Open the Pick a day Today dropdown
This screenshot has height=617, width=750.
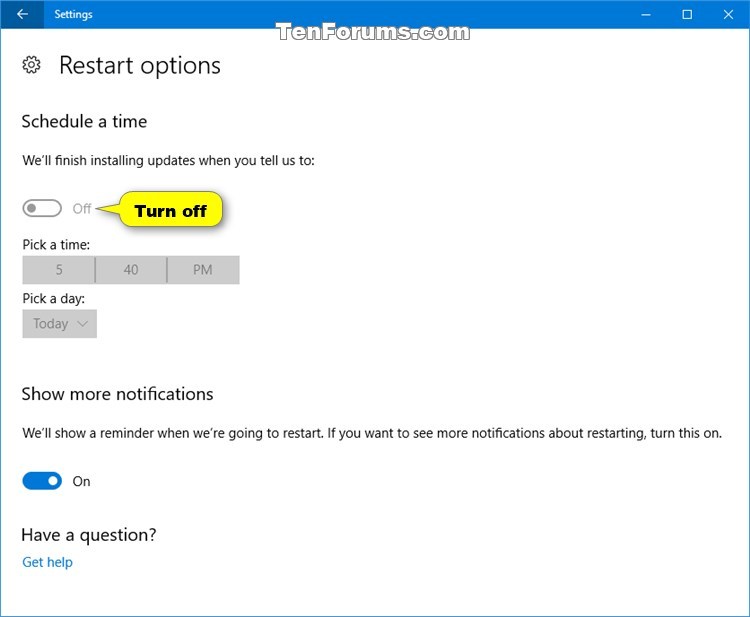pos(59,324)
